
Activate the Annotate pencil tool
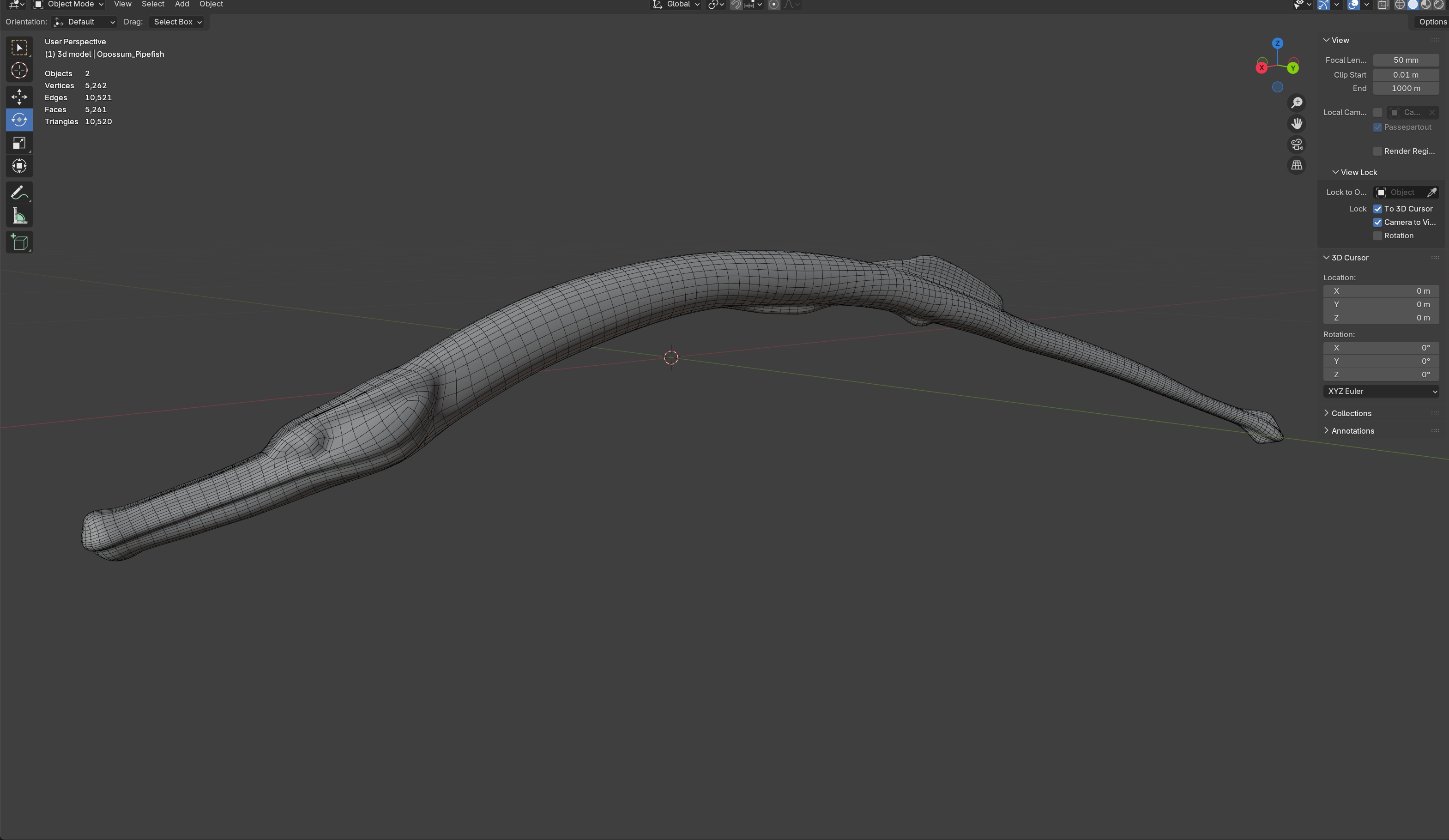19,193
